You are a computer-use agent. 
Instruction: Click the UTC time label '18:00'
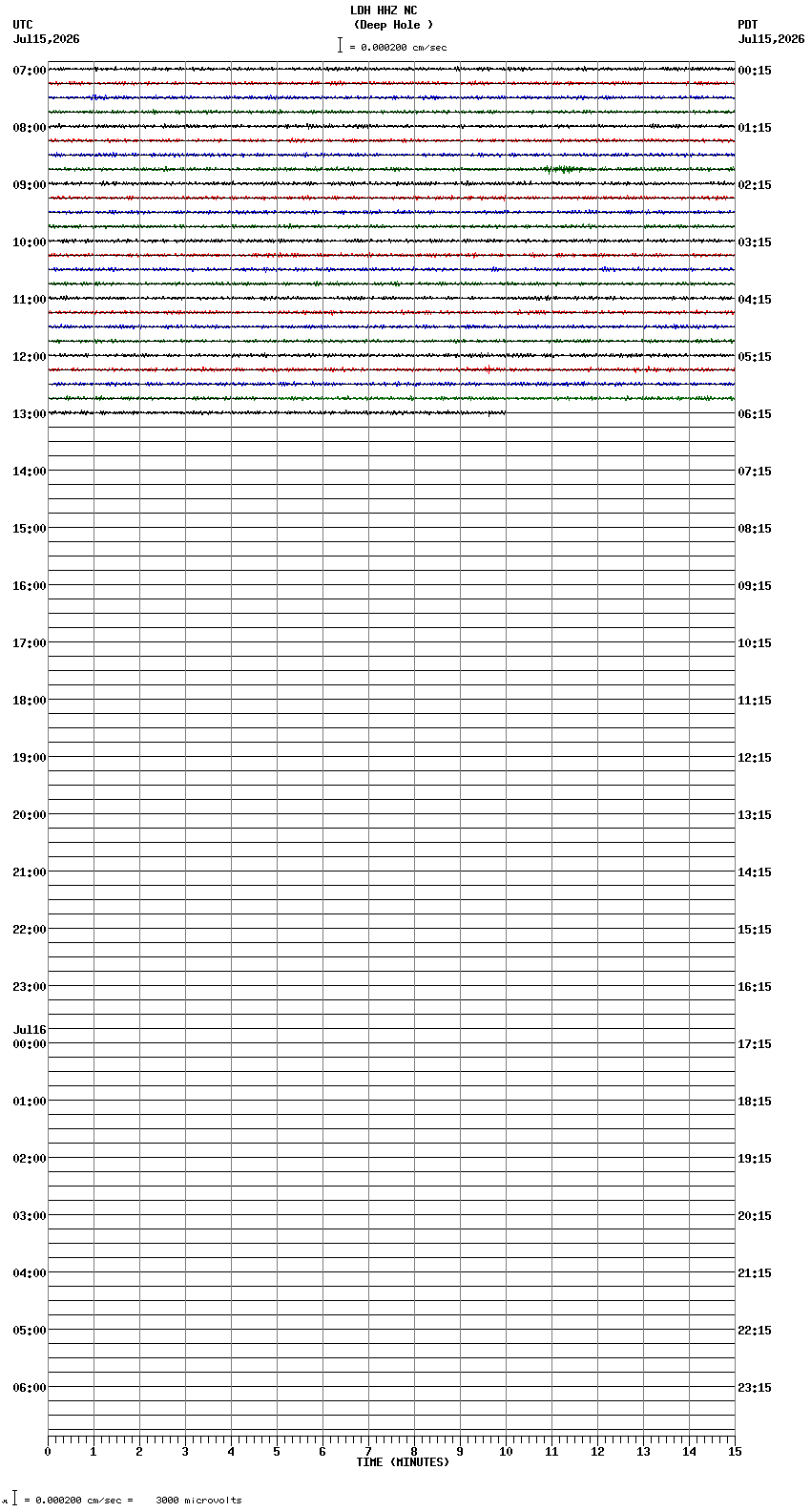(x=30, y=701)
